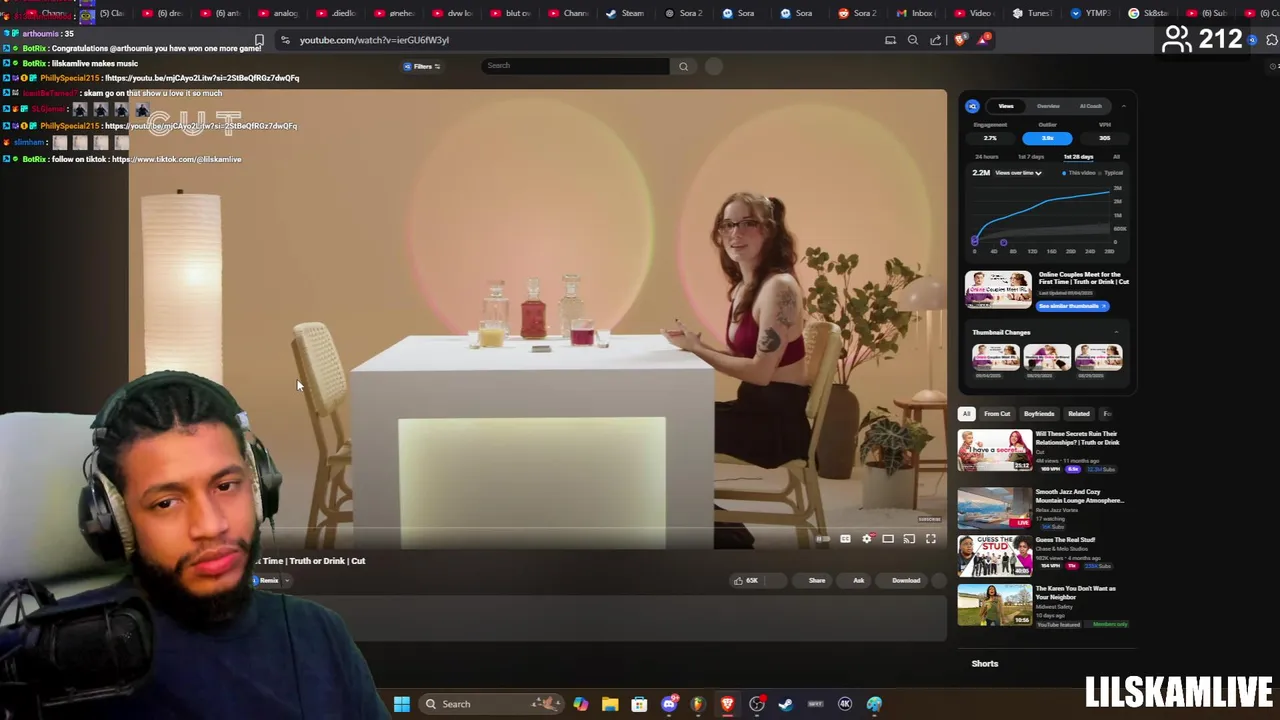Switch to the Video browser tab
This screenshot has width=1280, height=720.
[972, 13]
